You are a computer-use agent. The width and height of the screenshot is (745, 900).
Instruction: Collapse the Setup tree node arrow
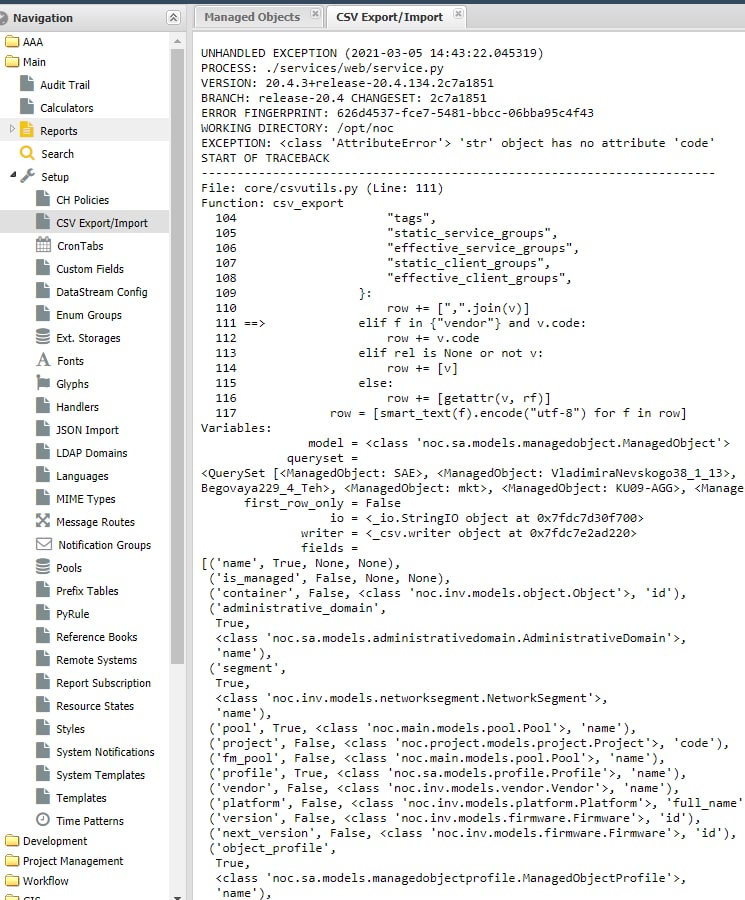pos(13,174)
